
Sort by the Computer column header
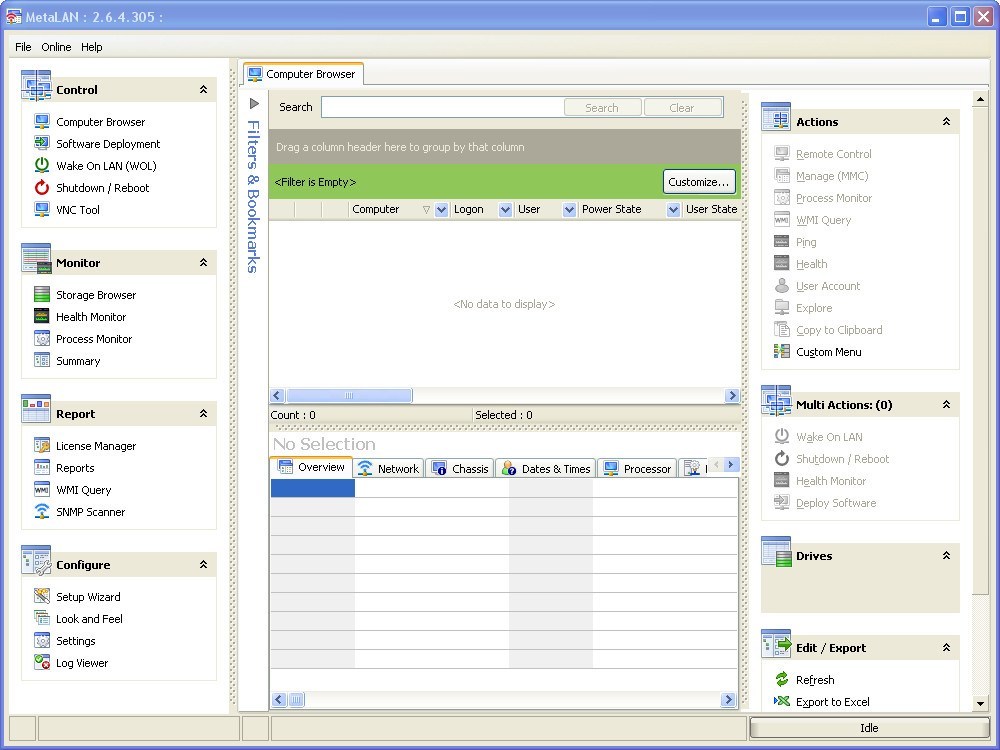(375, 209)
